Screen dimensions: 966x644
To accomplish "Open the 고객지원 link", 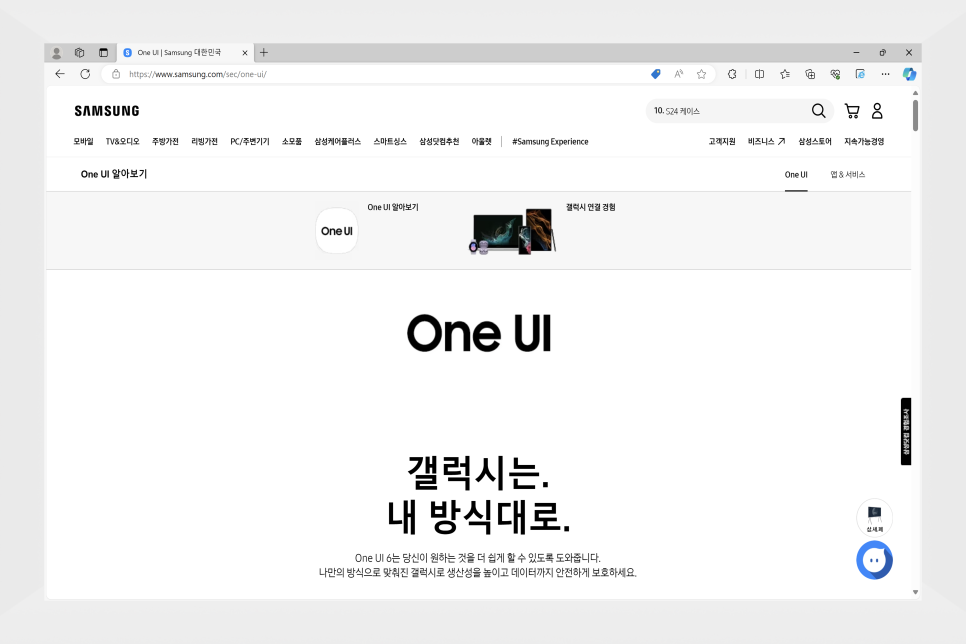I will 722,142.
